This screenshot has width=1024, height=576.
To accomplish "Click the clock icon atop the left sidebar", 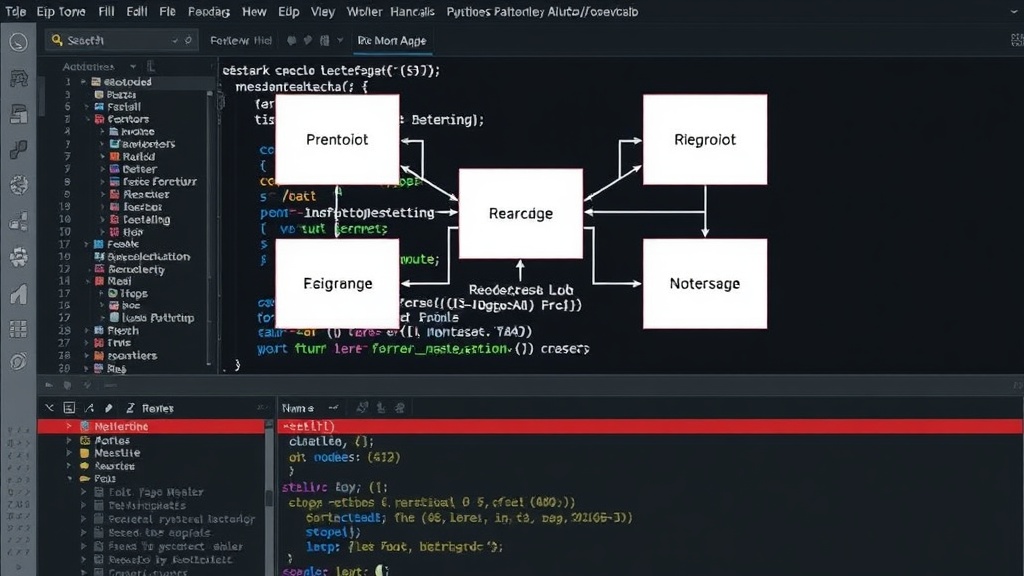I will click(x=18, y=42).
